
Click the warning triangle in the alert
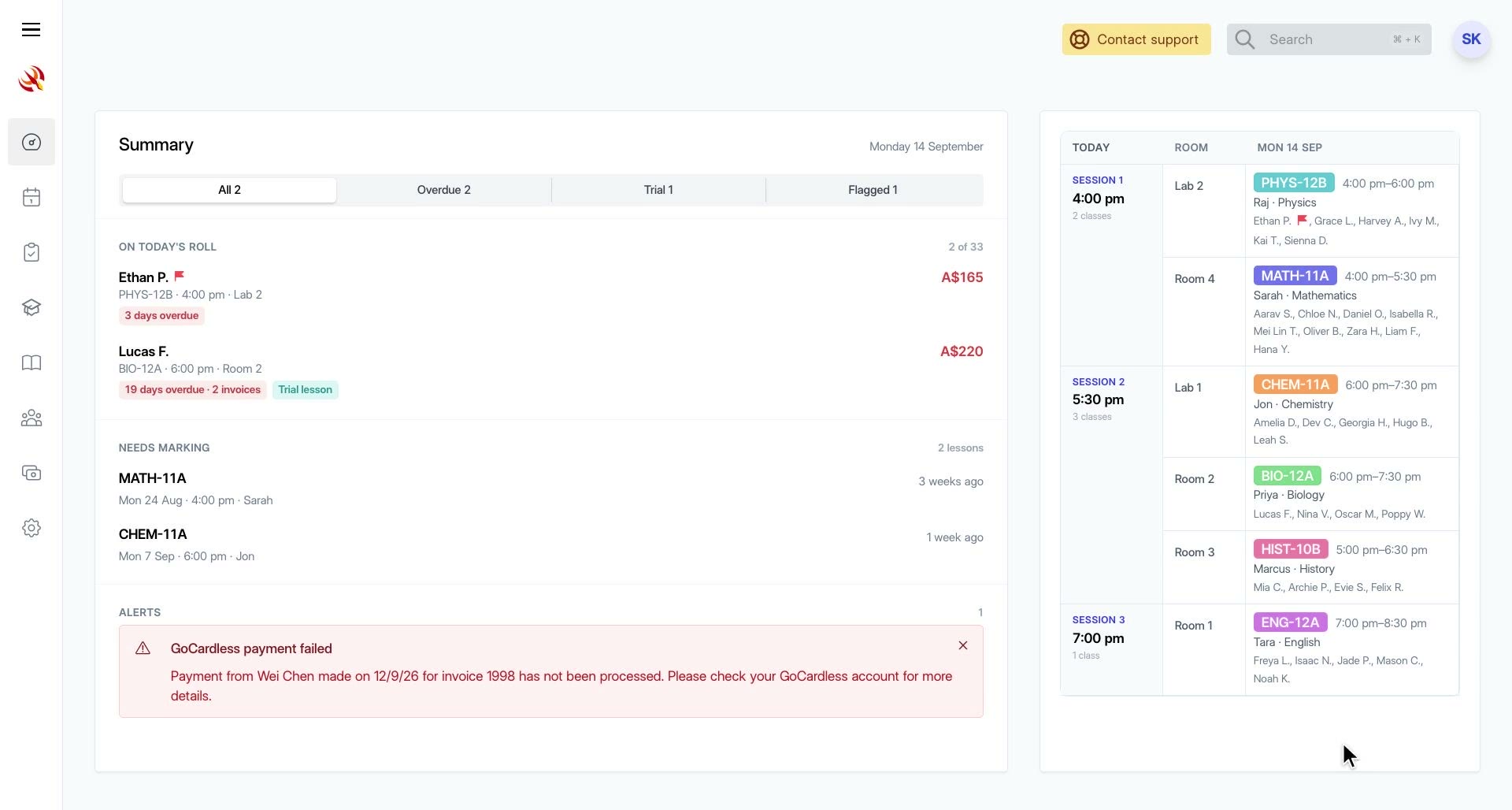click(x=143, y=648)
